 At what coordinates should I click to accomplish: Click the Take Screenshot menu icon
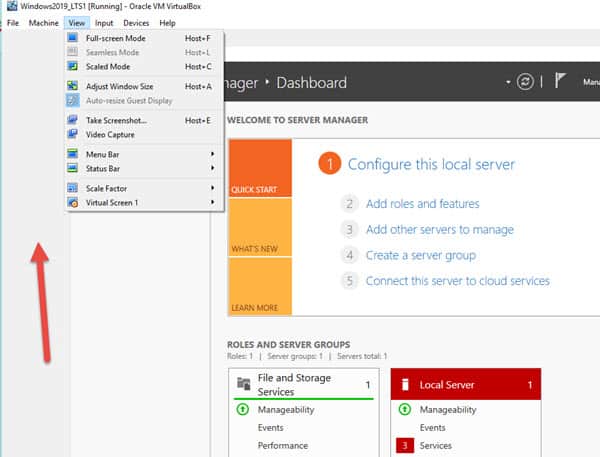point(72,120)
